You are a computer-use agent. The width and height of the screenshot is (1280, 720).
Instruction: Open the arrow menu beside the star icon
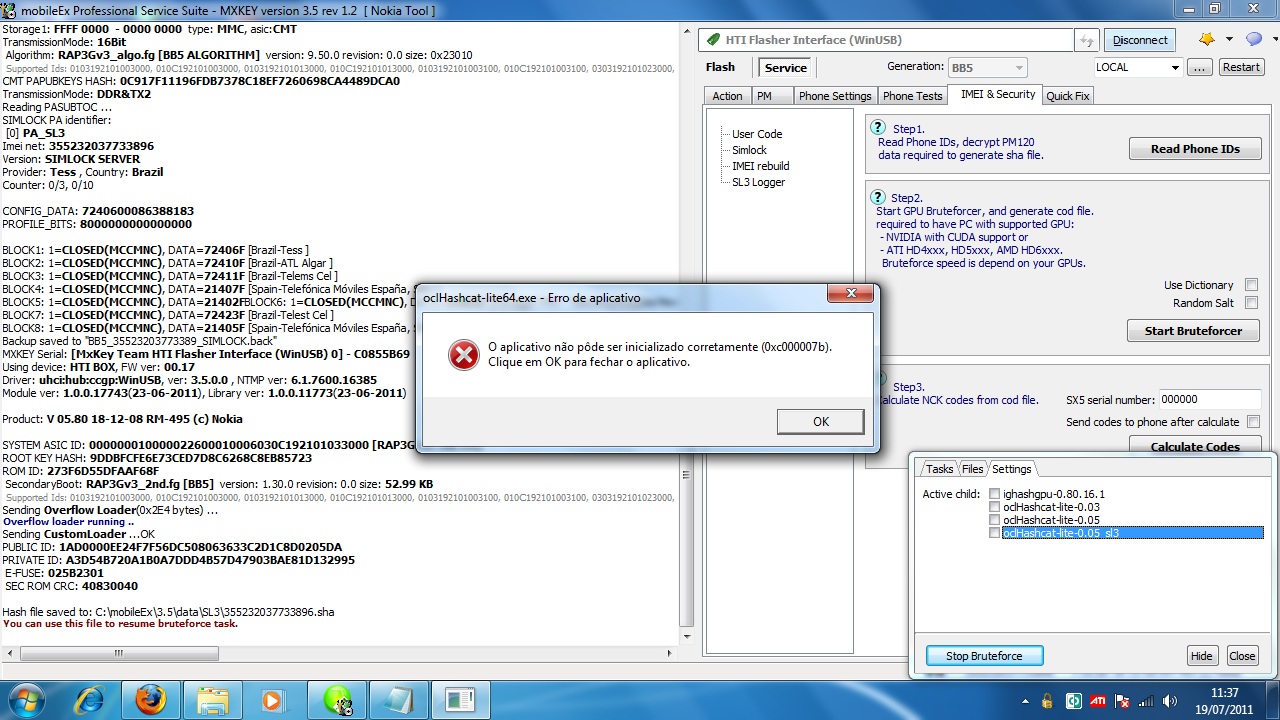click(x=1229, y=40)
